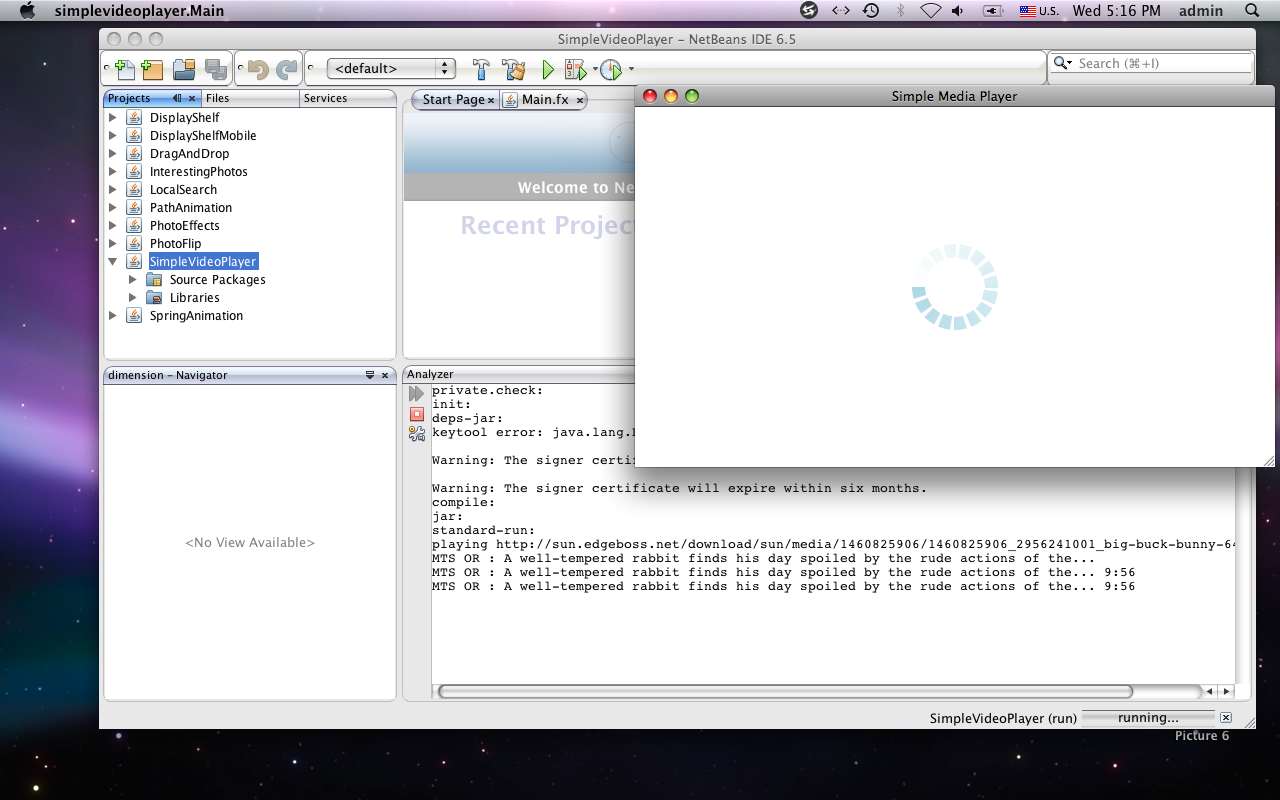
Task: Cancel the running SimpleVideoPlayer process
Action: (x=1226, y=718)
